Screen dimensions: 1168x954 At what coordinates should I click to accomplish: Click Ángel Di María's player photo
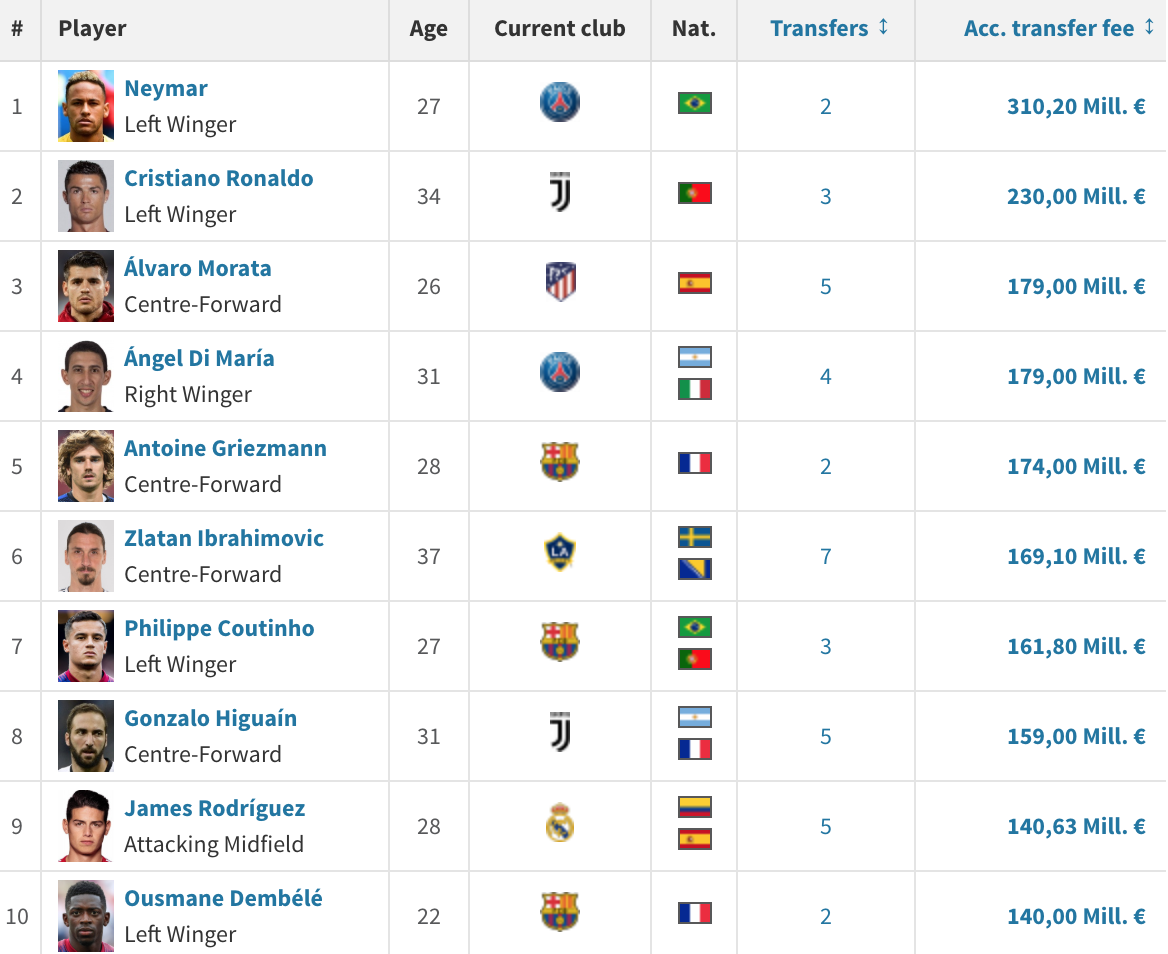point(86,376)
